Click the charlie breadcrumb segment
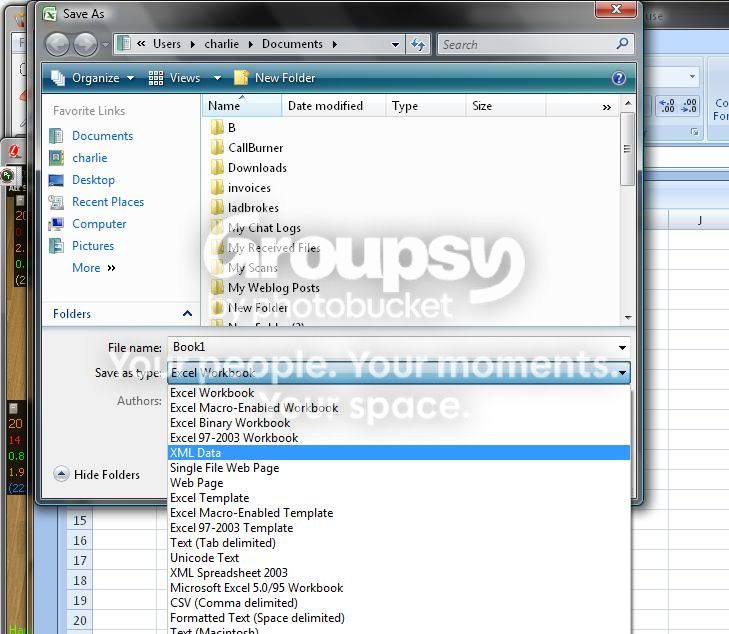The width and height of the screenshot is (729, 634). click(222, 44)
